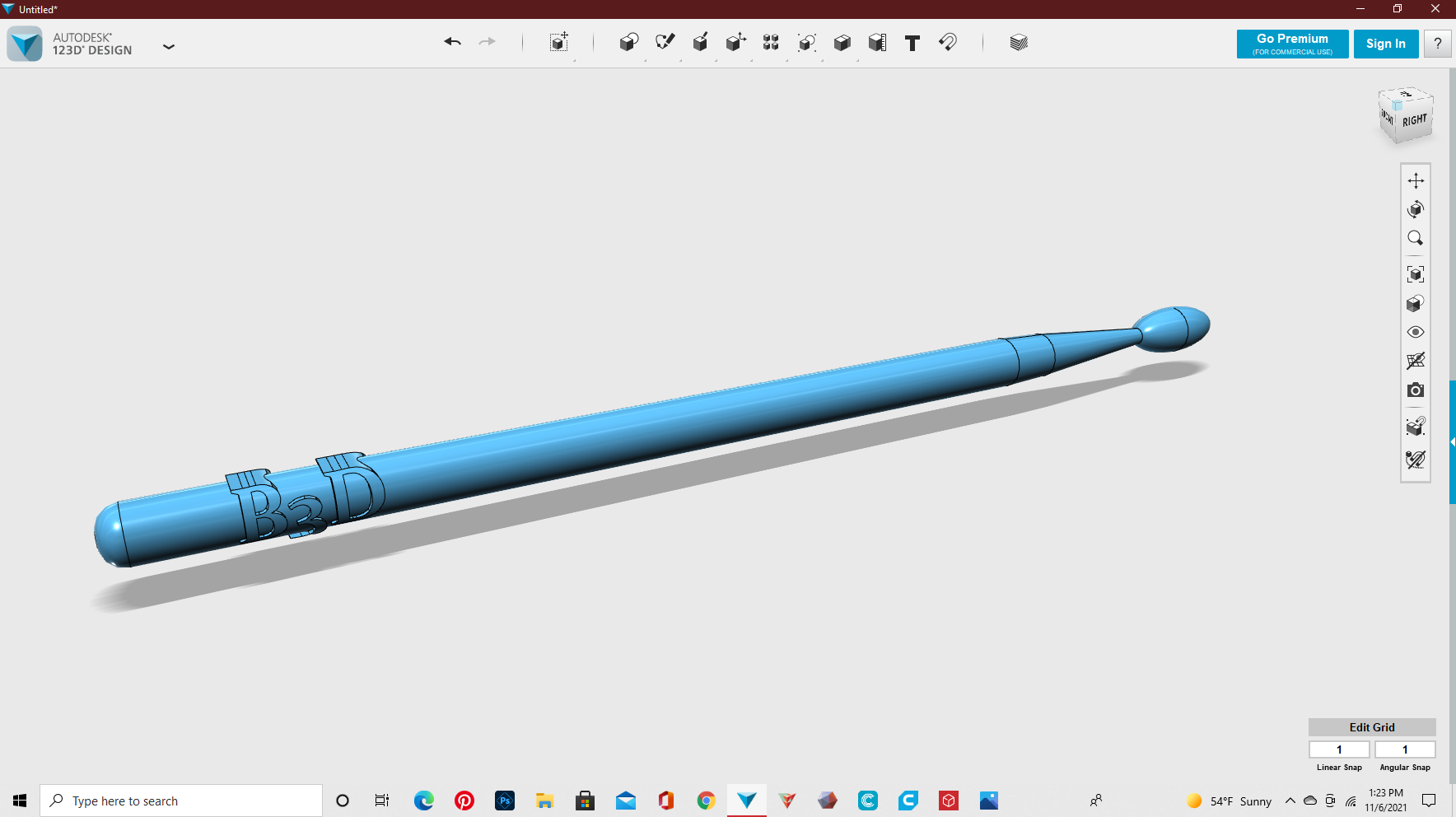Click the Angular Snap value field

[x=1405, y=749]
